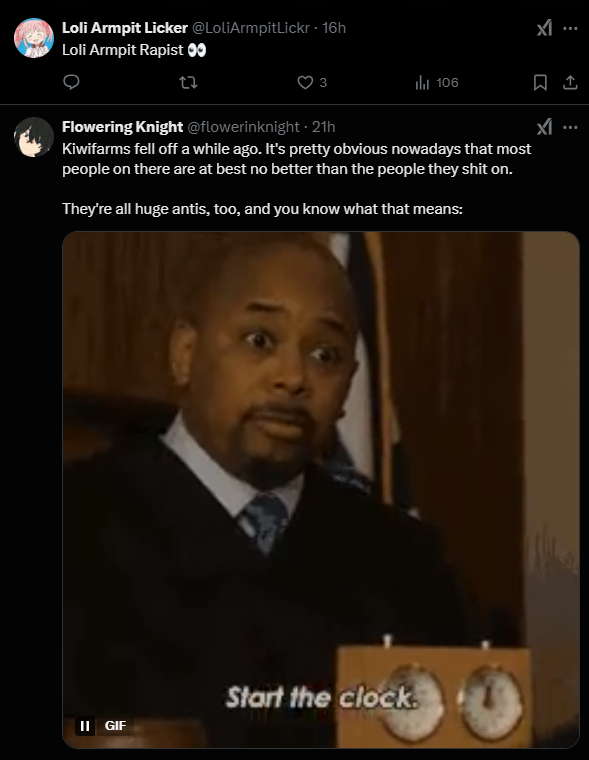Click the repost arrows icon on the top post
Image resolution: width=589 pixels, height=760 pixels.
coord(188,82)
